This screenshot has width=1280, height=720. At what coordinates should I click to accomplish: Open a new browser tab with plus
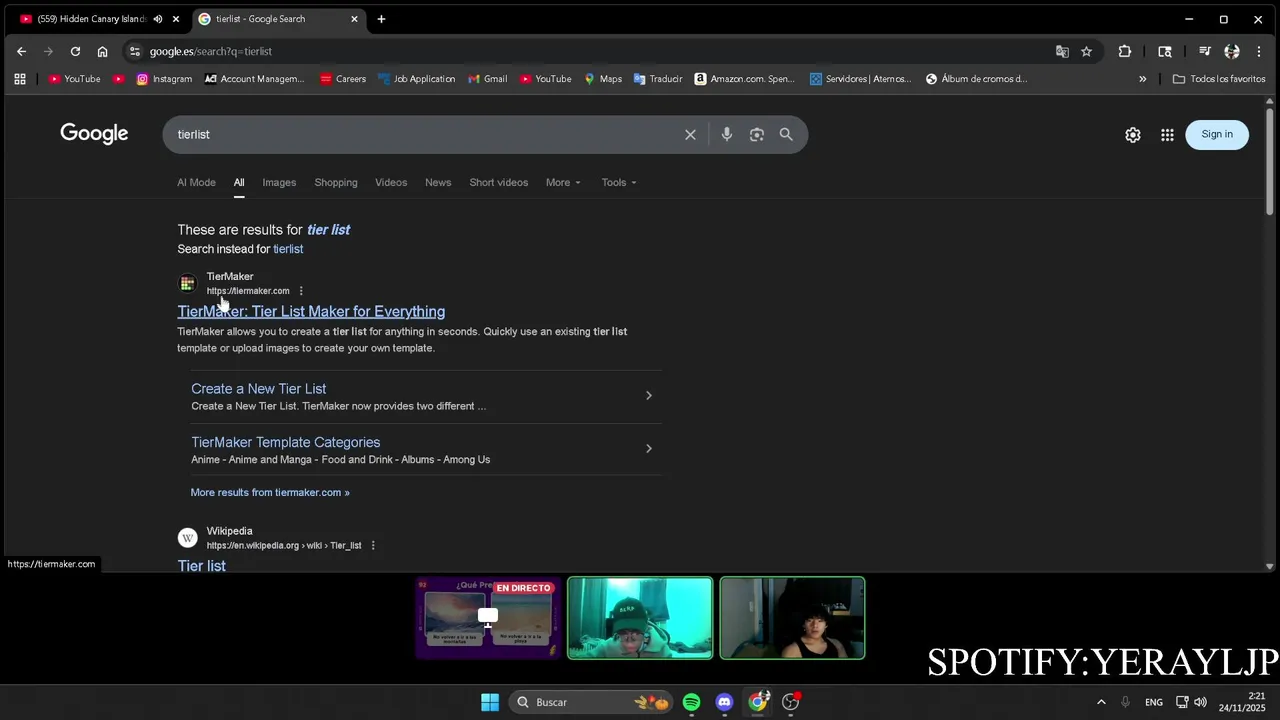click(381, 19)
